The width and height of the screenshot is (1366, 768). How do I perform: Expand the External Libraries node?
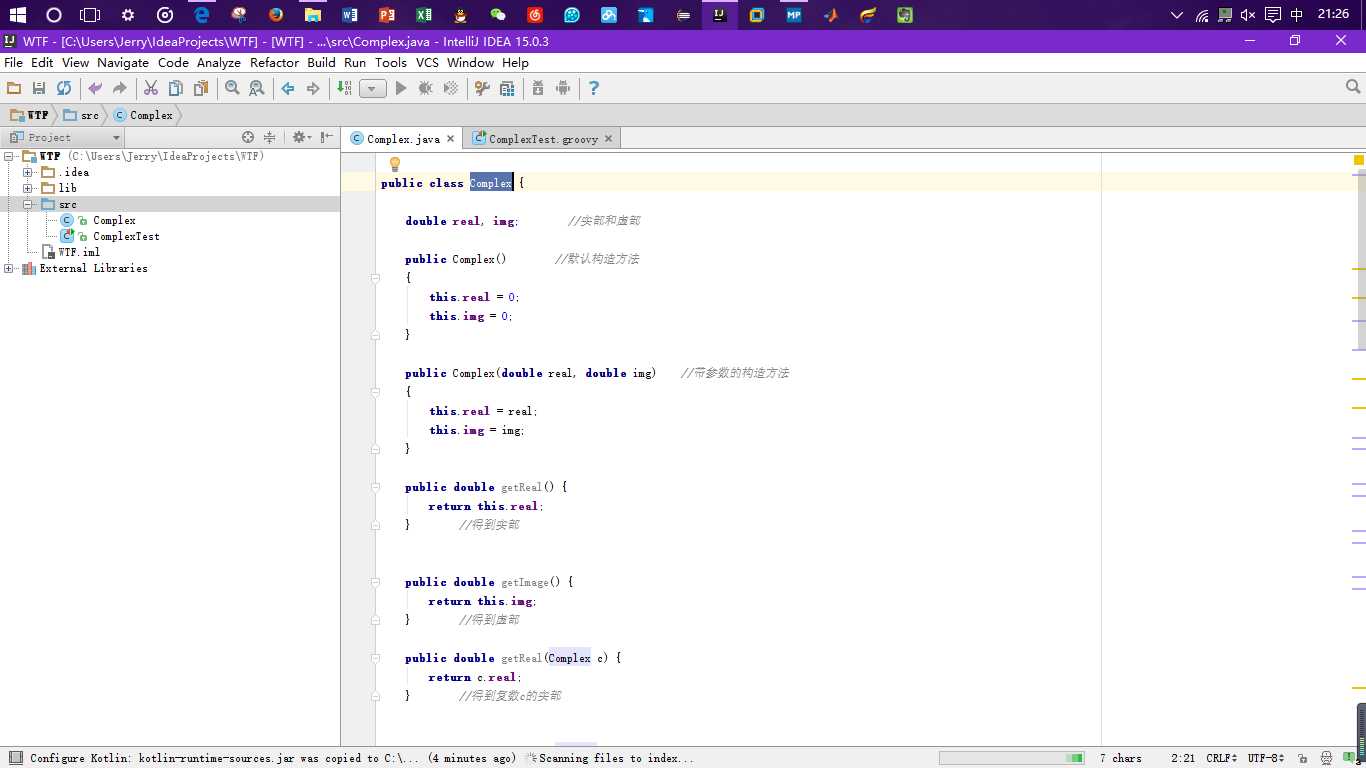(x=10, y=268)
